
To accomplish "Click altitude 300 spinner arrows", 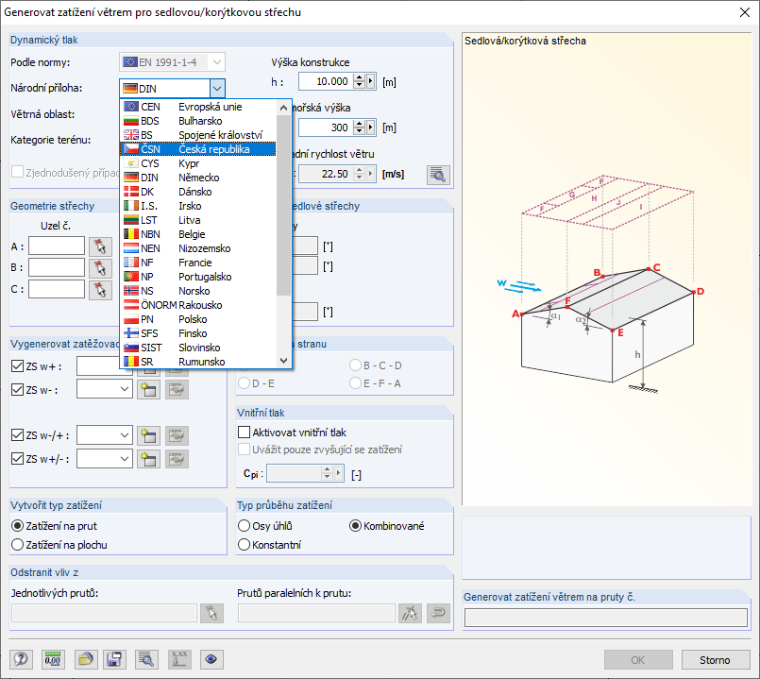I will 359,127.
